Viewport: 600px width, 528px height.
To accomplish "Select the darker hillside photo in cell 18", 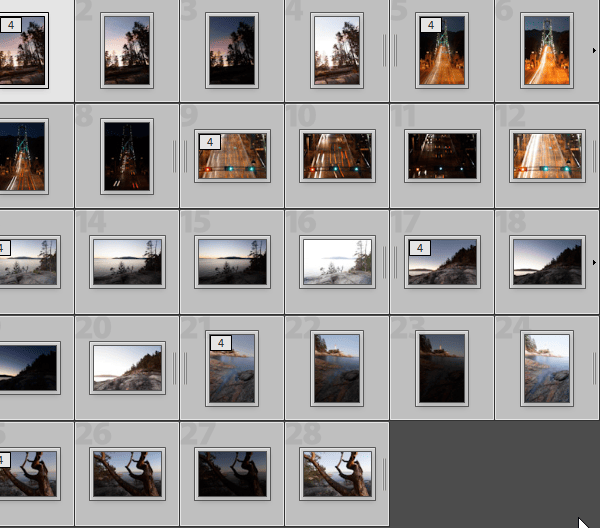I will (547, 262).
